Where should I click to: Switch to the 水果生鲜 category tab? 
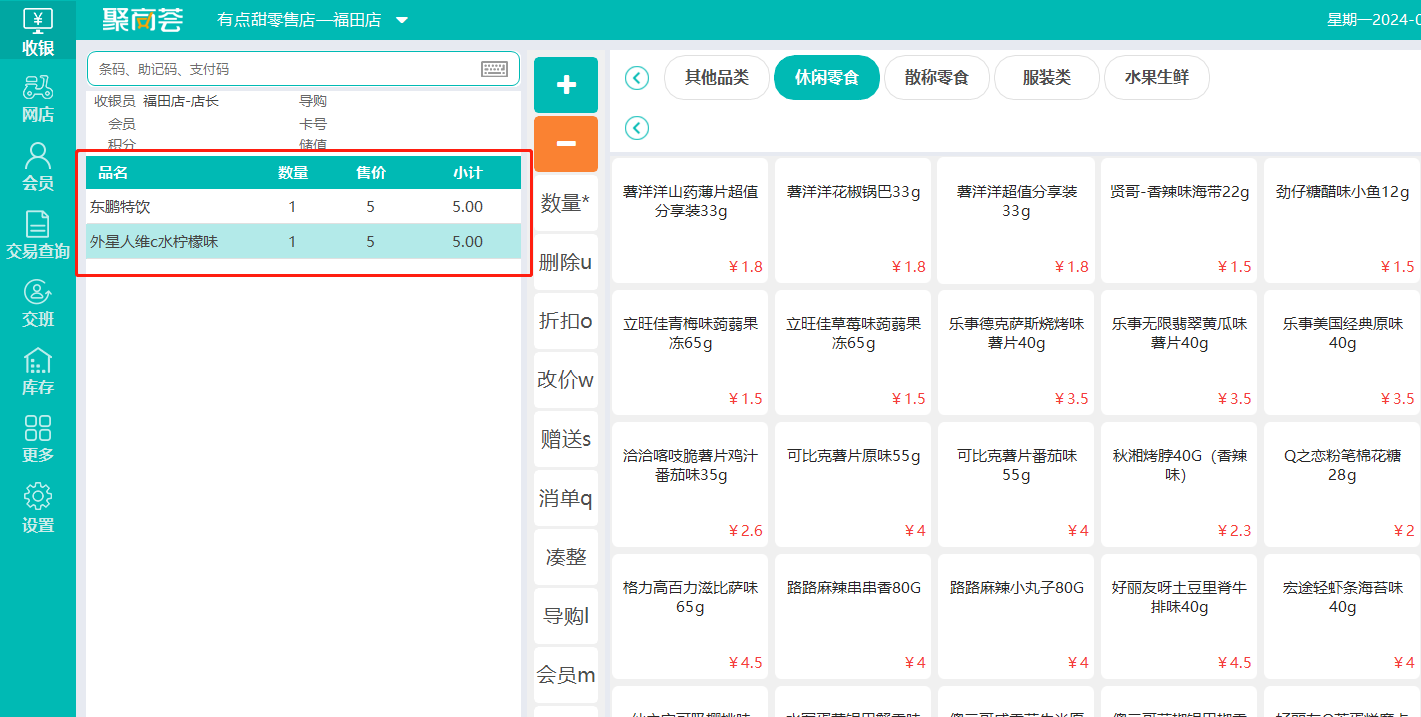coord(1157,78)
